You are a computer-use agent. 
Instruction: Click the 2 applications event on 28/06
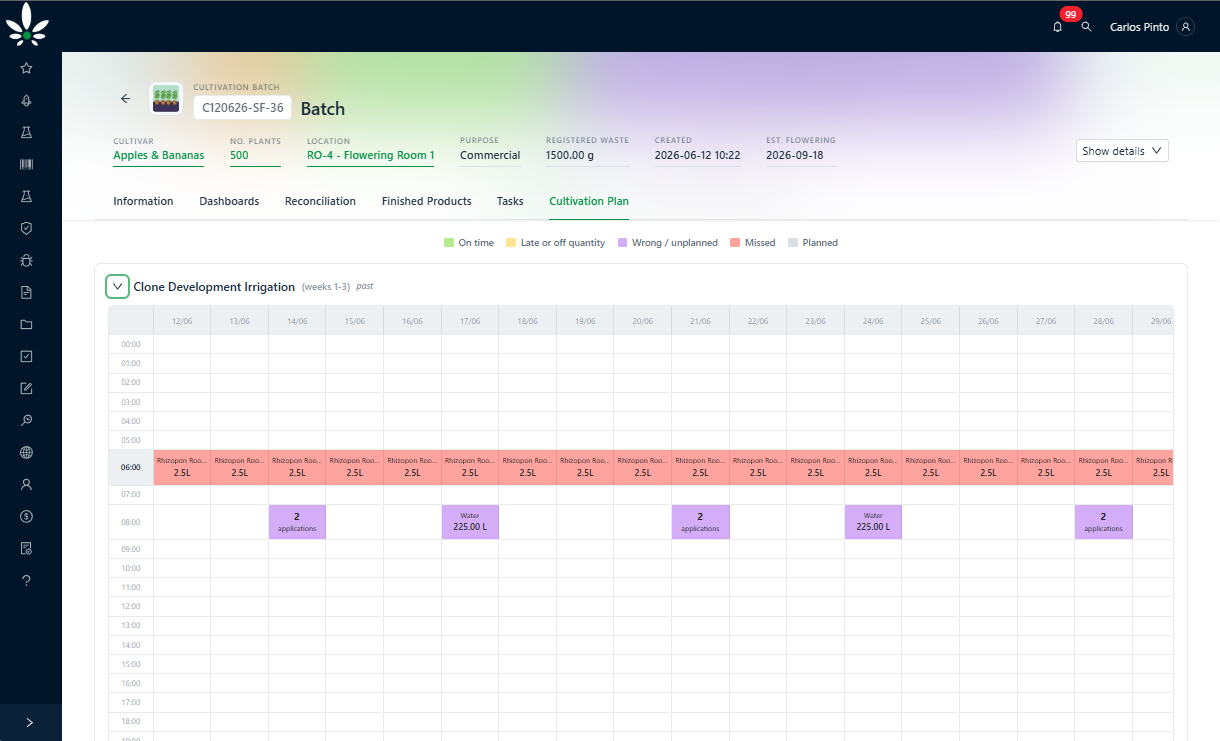[x=1104, y=522]
